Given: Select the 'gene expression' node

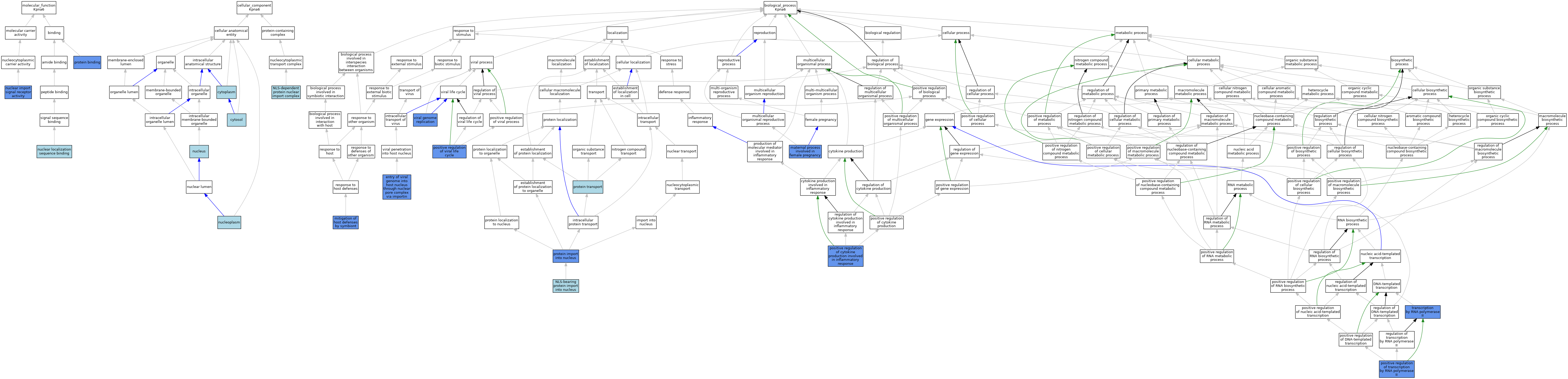Looking at the screenshot, I should 939,120.
